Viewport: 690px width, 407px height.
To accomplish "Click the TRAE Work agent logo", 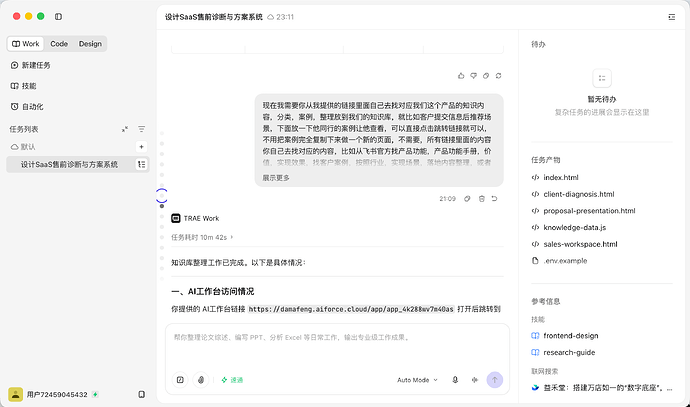I will 176,218.
